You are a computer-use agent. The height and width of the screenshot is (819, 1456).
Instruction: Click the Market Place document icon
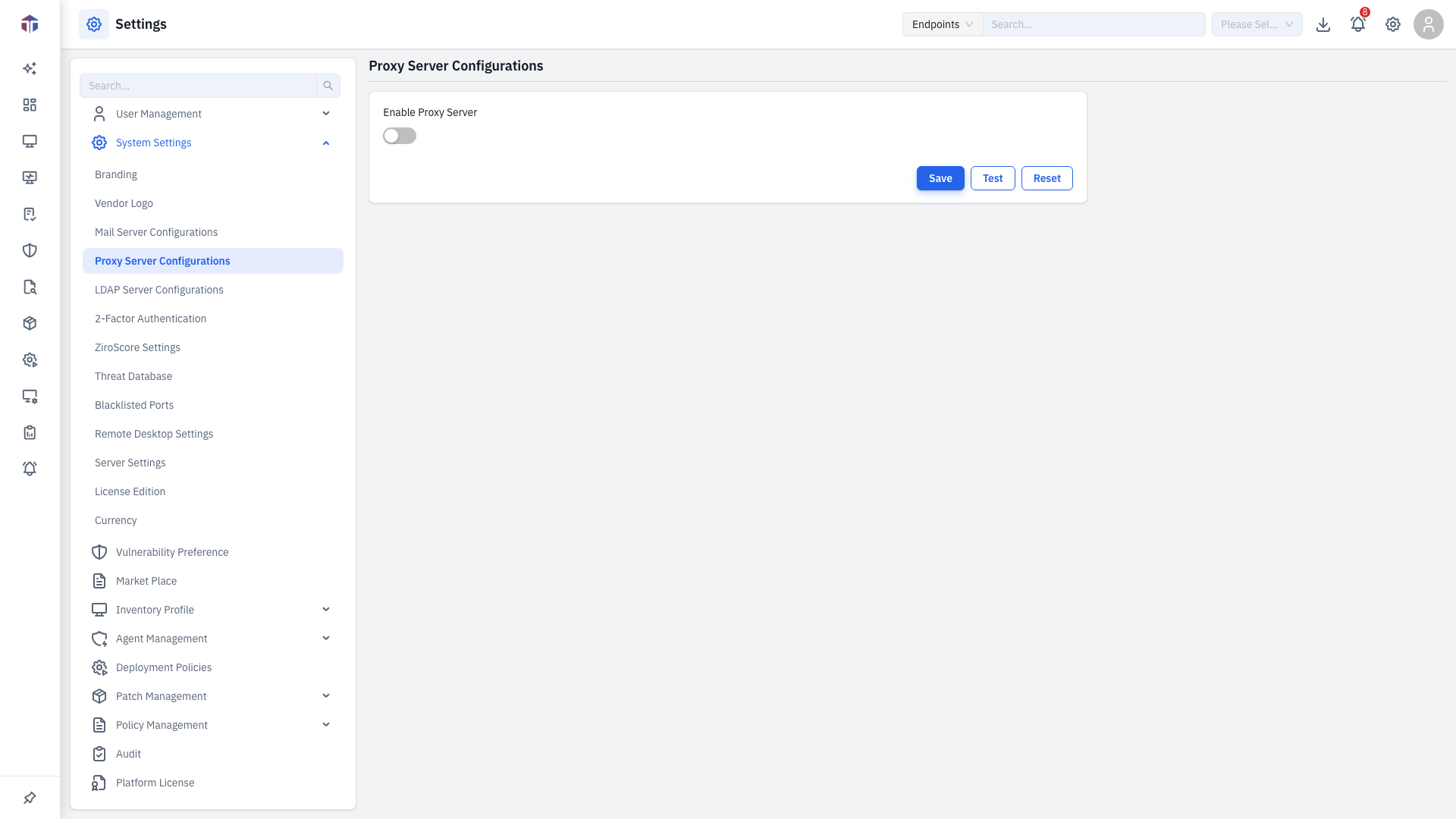coord(99,581)
